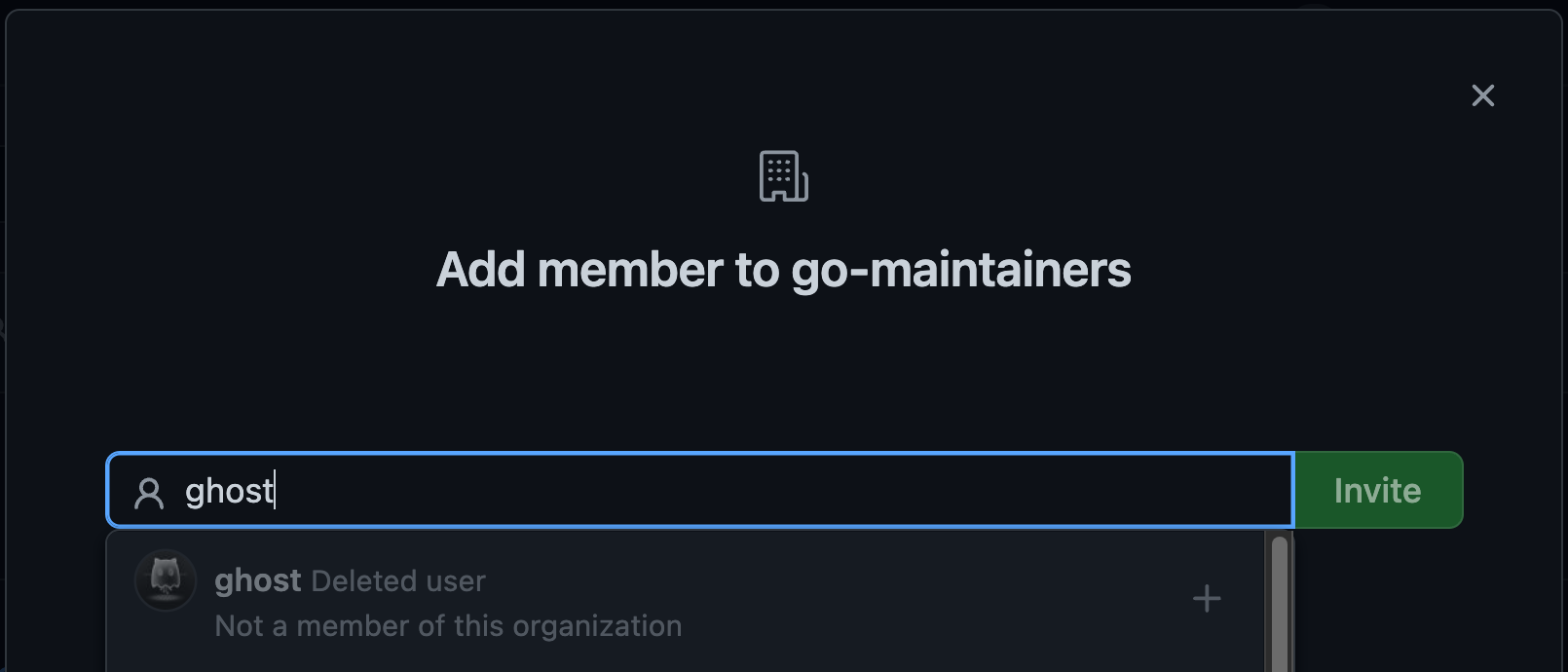Click the Deleted user label

click(x=398, y=580)
